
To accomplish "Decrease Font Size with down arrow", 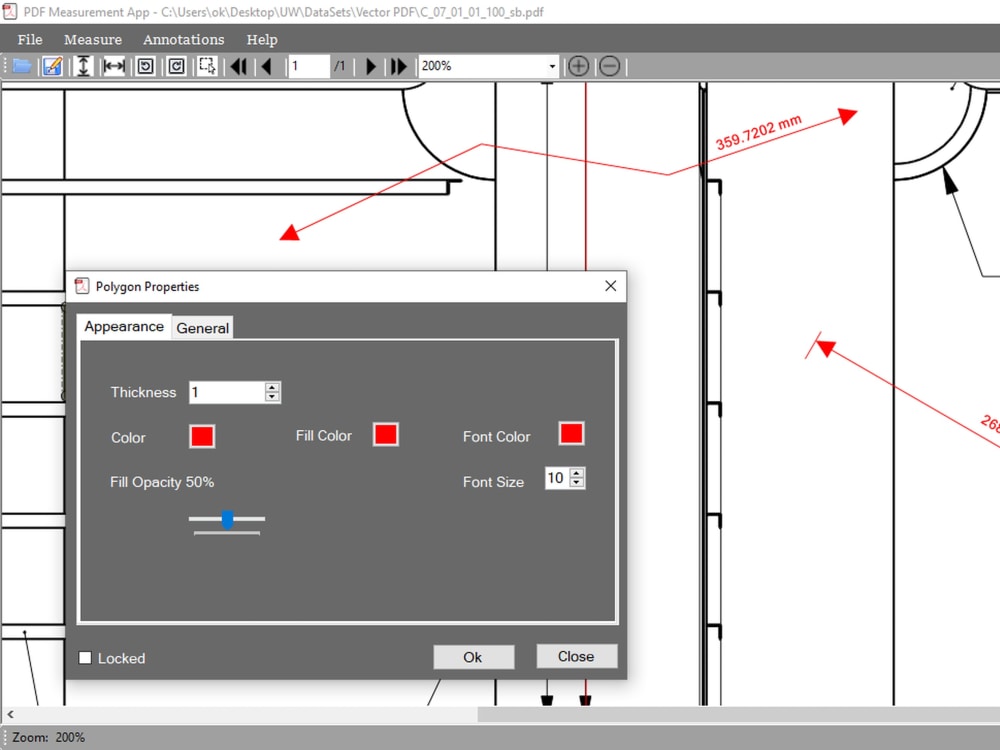I will [x=577, y=483].
